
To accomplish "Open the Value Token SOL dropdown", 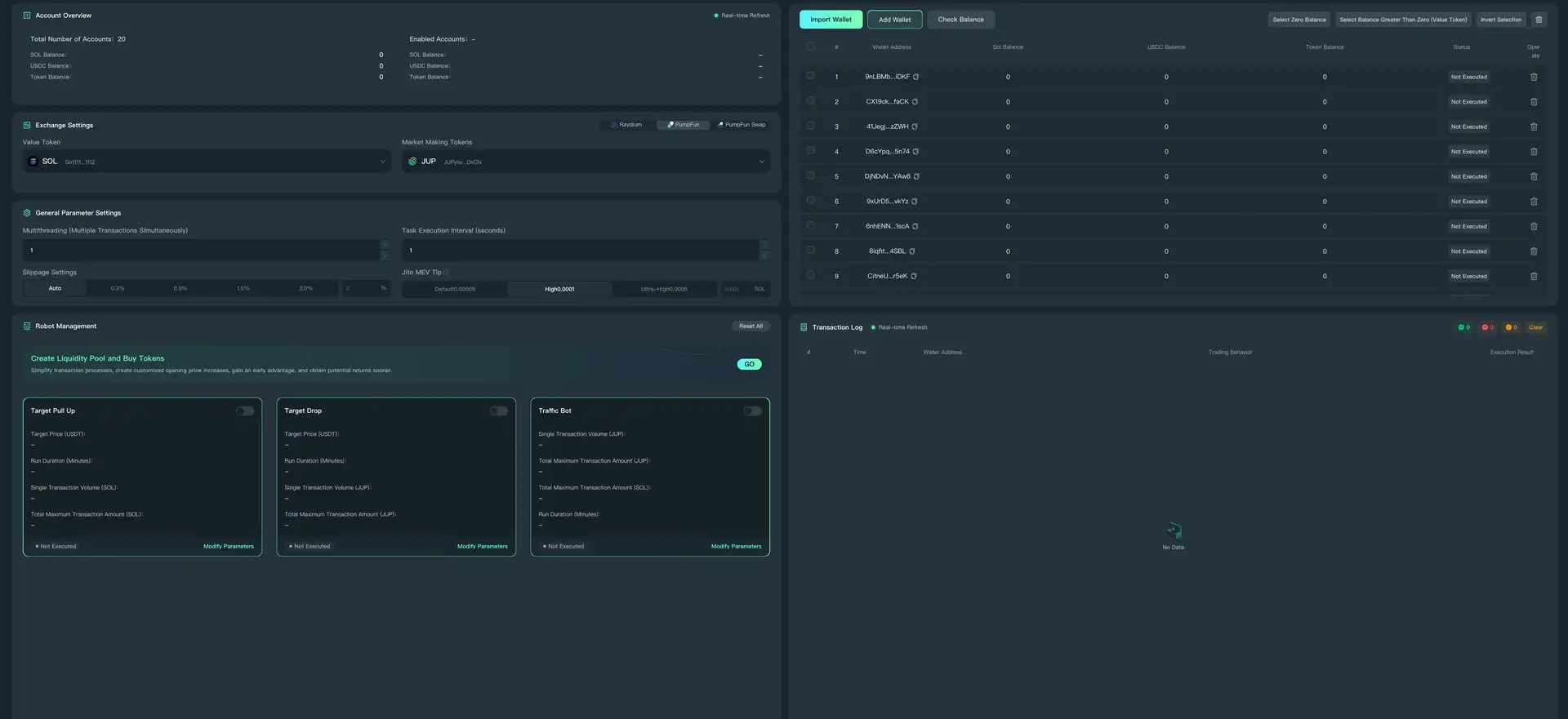I will click(x=206, y=162).
